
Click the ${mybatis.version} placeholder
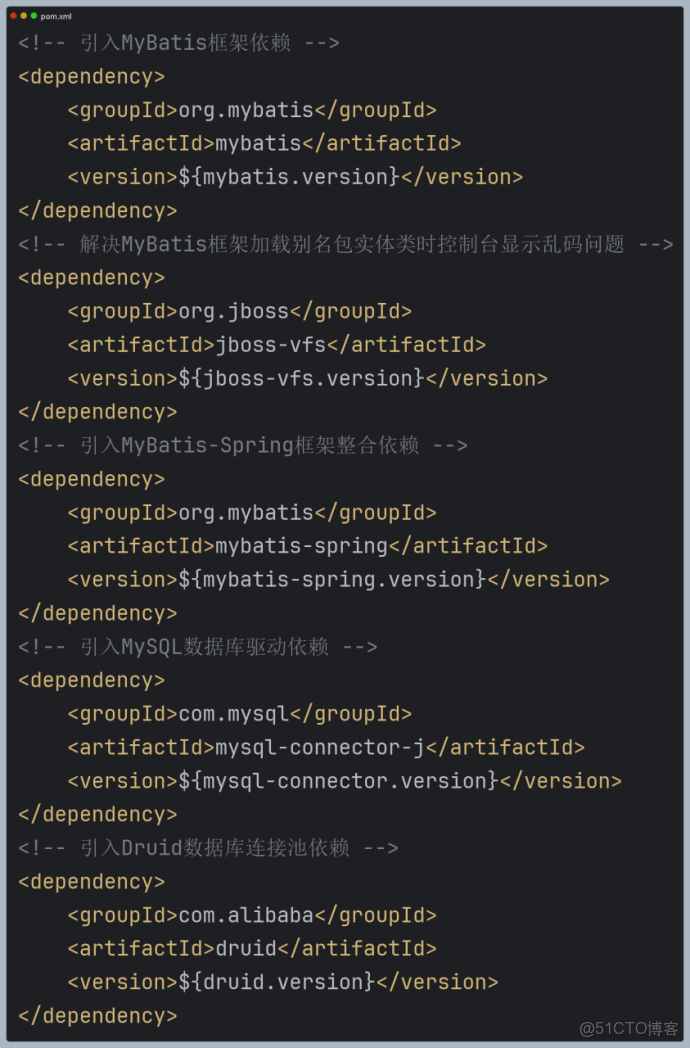click(x=288, y=177)
